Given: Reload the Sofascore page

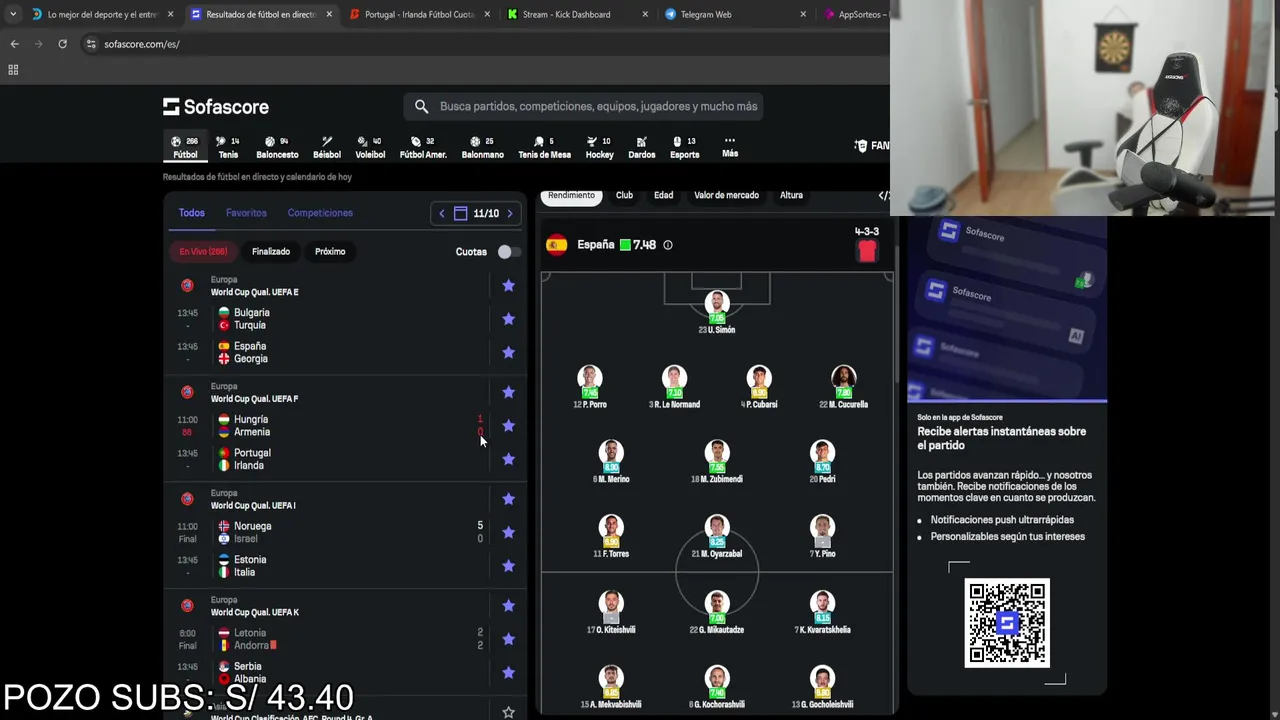Looking at the screenshot, I should tap(62, 44).
